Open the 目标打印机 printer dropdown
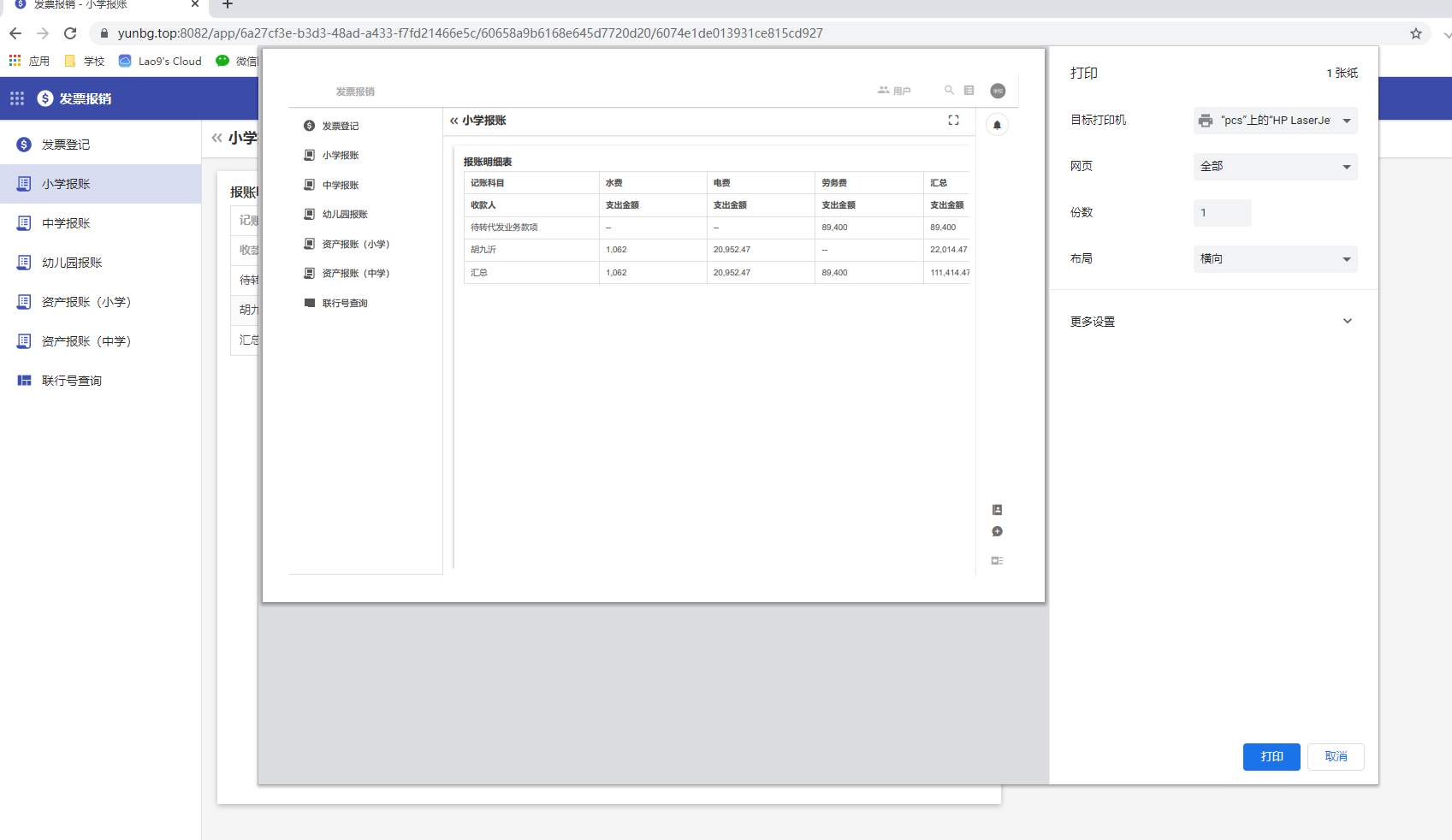The height and width of the screenshot is (840, 1452). click(x=1275, y=121)
